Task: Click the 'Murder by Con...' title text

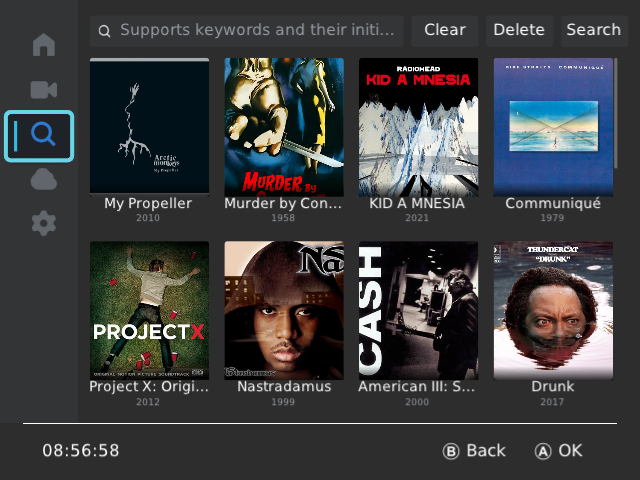Action: tap(283, 203)
